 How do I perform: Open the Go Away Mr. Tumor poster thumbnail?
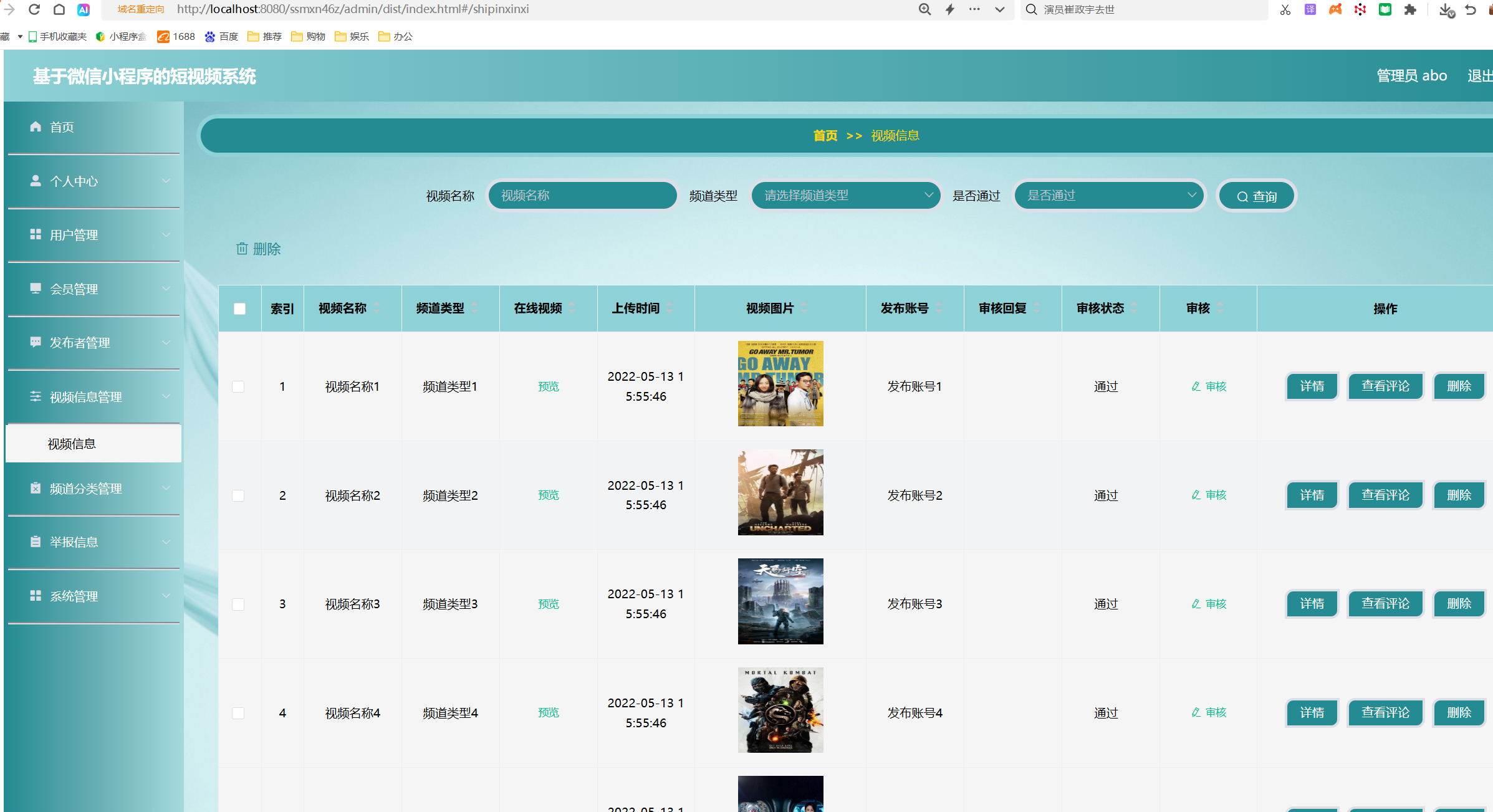780,384
